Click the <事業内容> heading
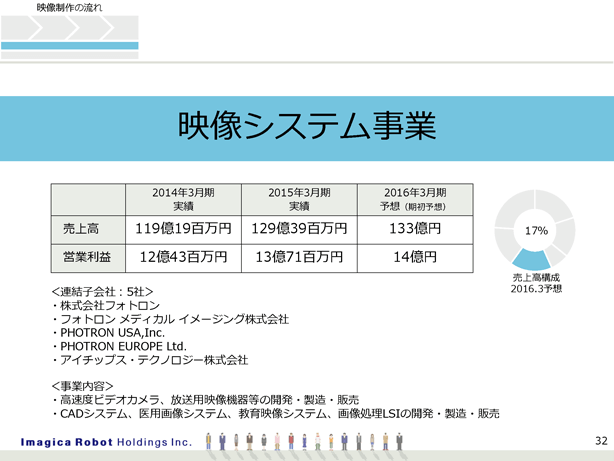 point(83,386)
